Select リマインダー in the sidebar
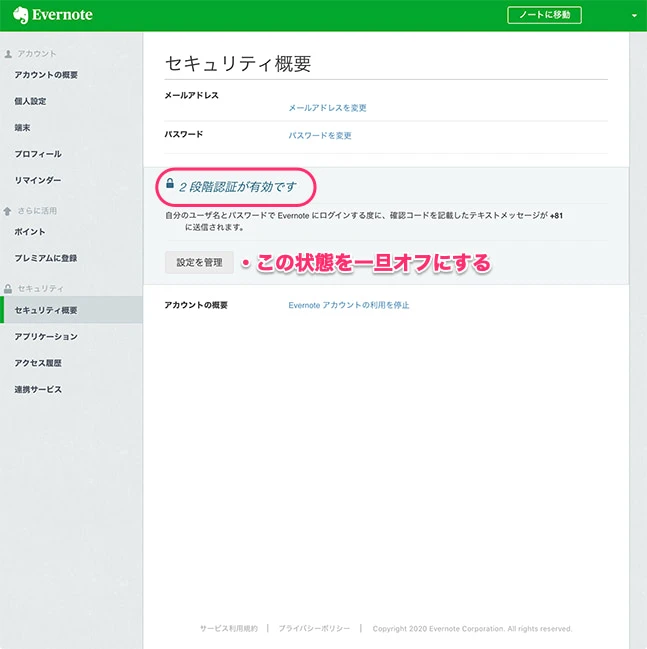This screenshot has width=647, height=649. (x=38, y=180)
